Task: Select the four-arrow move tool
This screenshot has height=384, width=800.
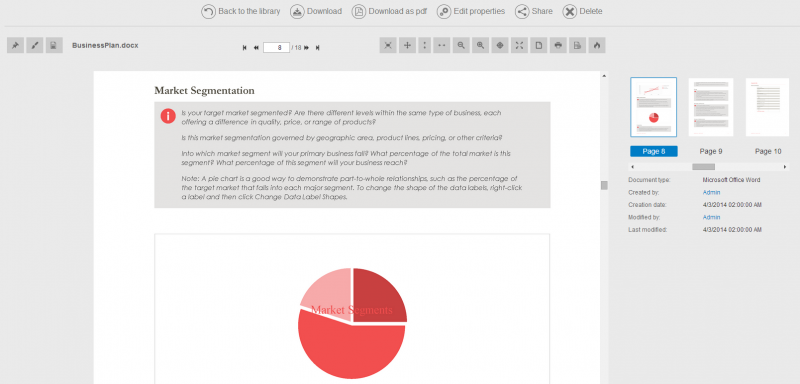Action: coord(407,45)
